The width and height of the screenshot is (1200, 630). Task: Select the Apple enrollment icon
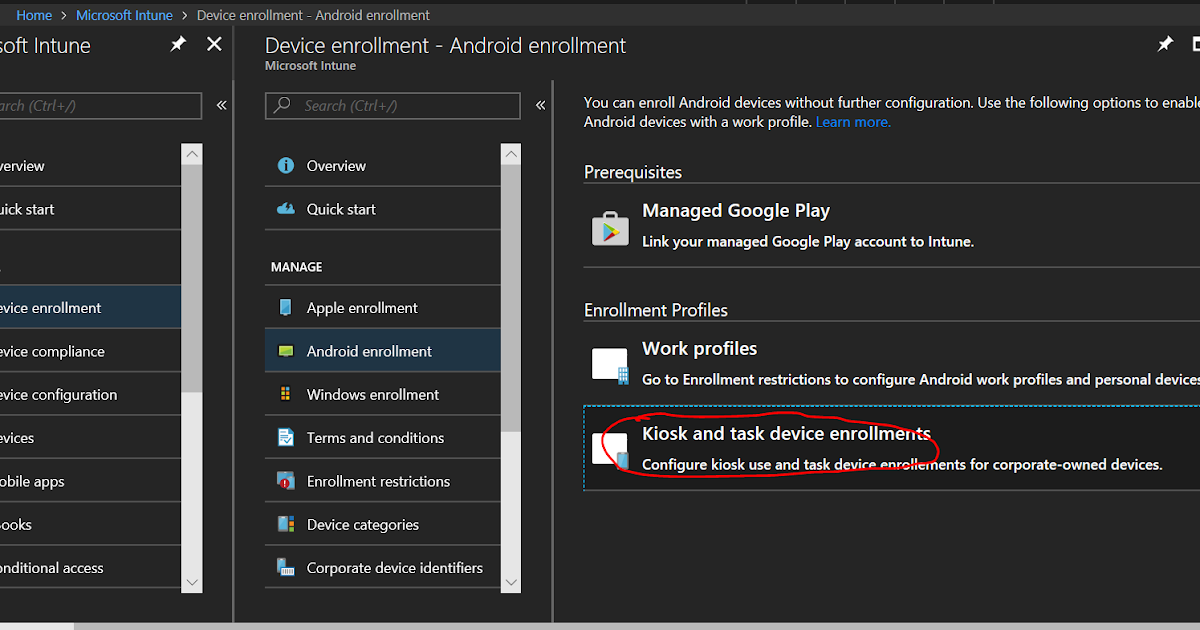tap(288, 307)
